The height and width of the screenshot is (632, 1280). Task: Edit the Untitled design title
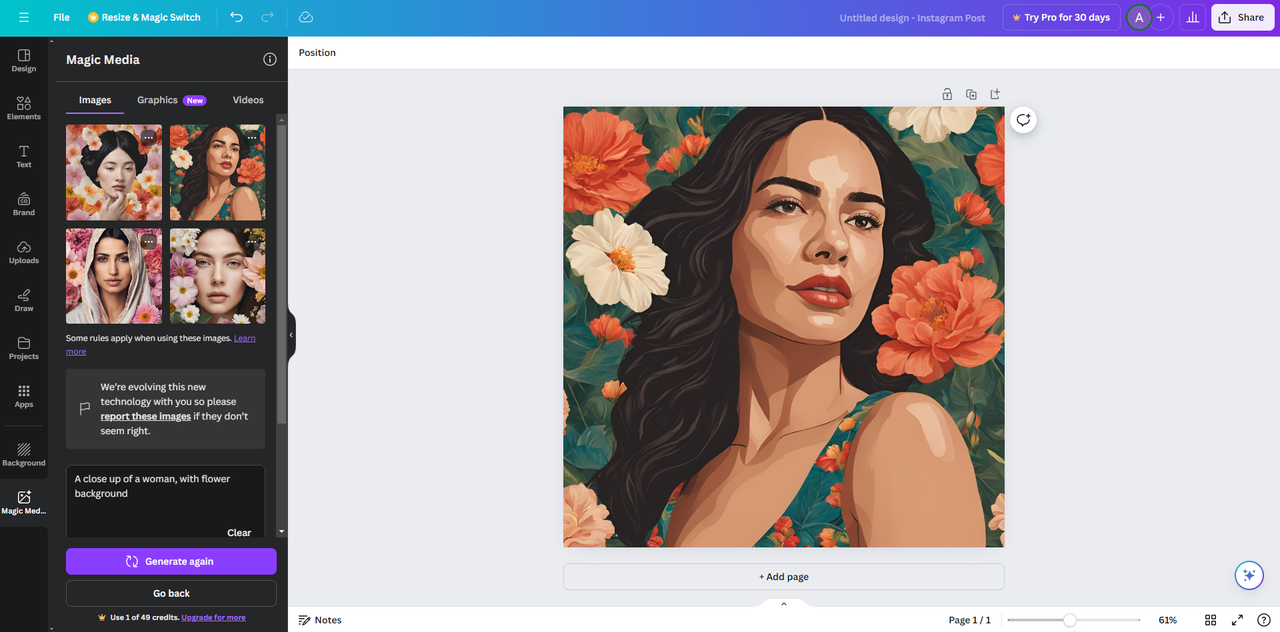tap(912, 18)
